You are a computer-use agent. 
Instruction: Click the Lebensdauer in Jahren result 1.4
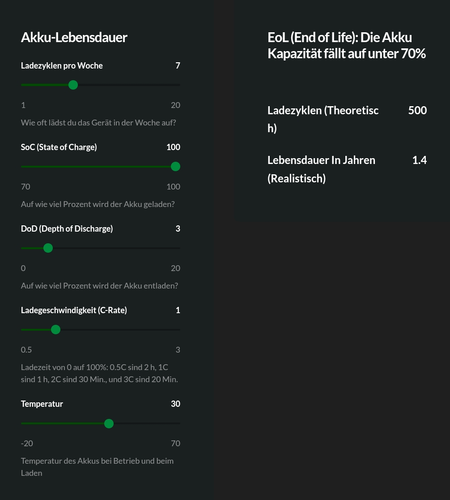[419, 160]
